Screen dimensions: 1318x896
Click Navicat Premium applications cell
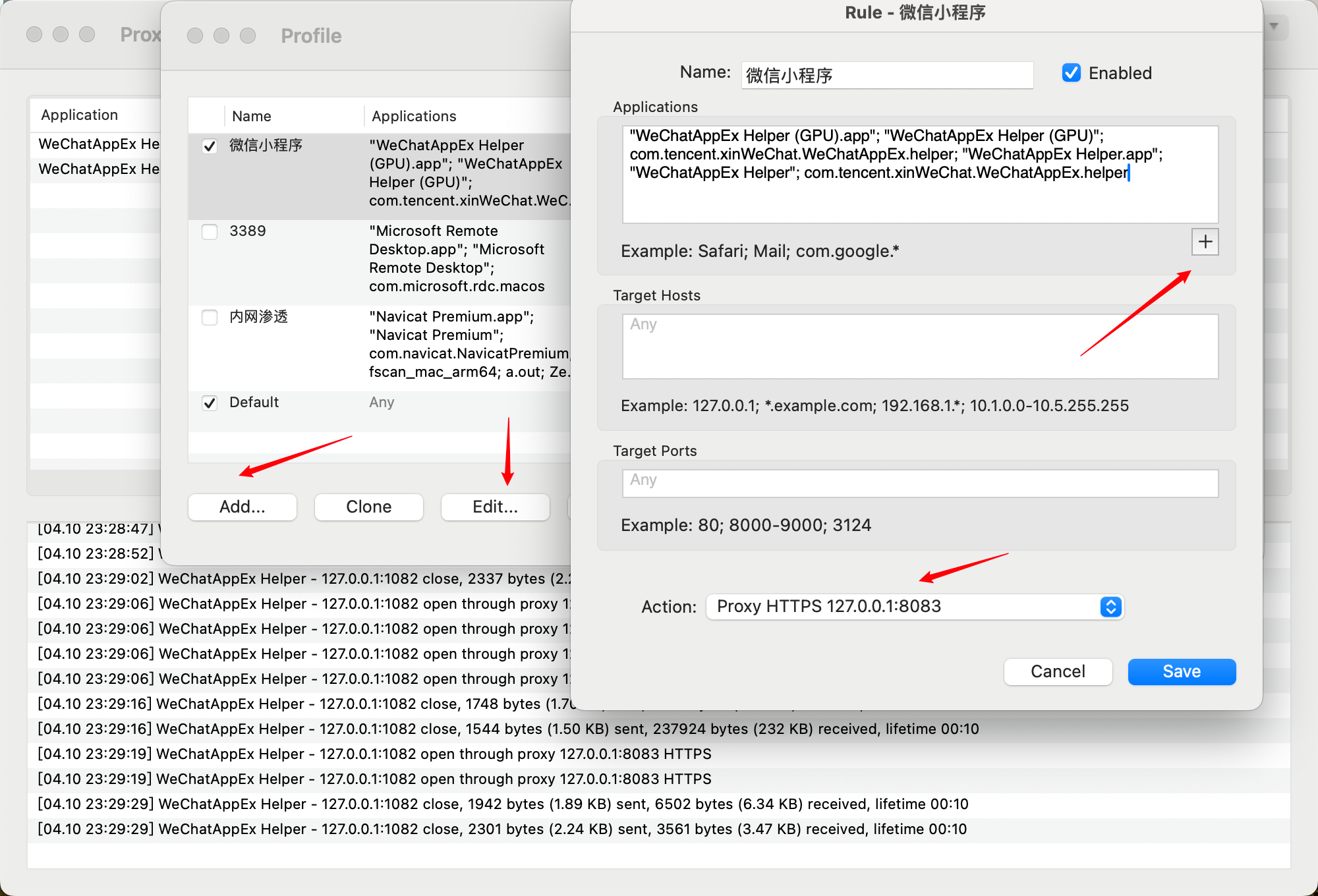[x=469, y=344]
